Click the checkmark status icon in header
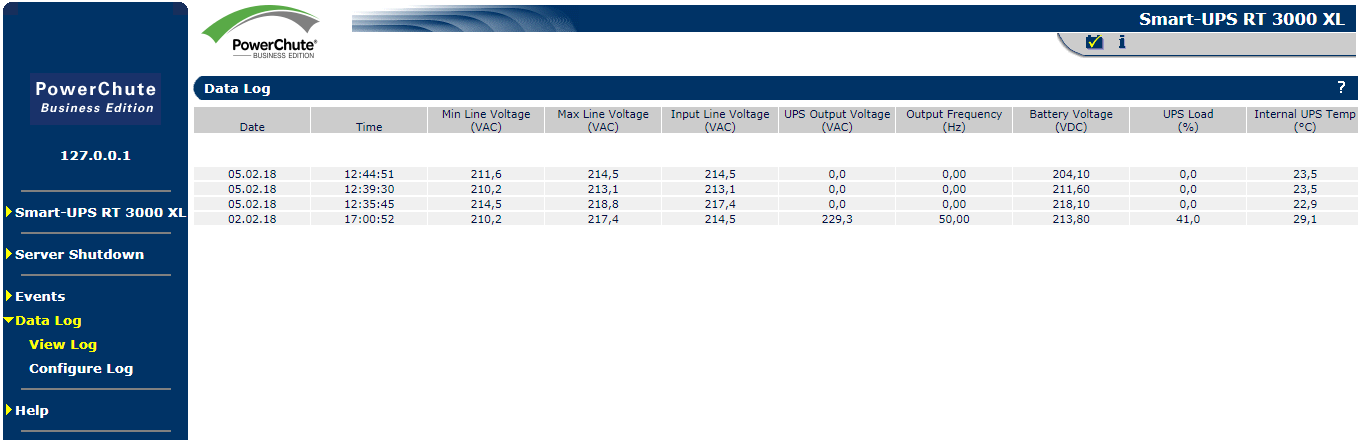The image size is (1358, 440). (1094, 42)
